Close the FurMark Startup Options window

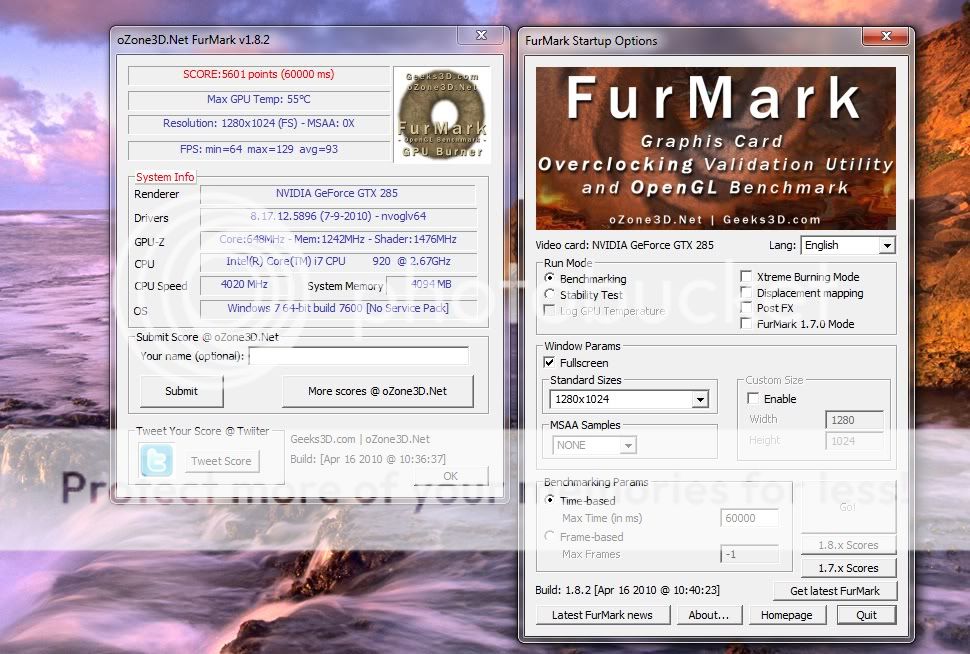pyautogui.click(x=886, y=36)
